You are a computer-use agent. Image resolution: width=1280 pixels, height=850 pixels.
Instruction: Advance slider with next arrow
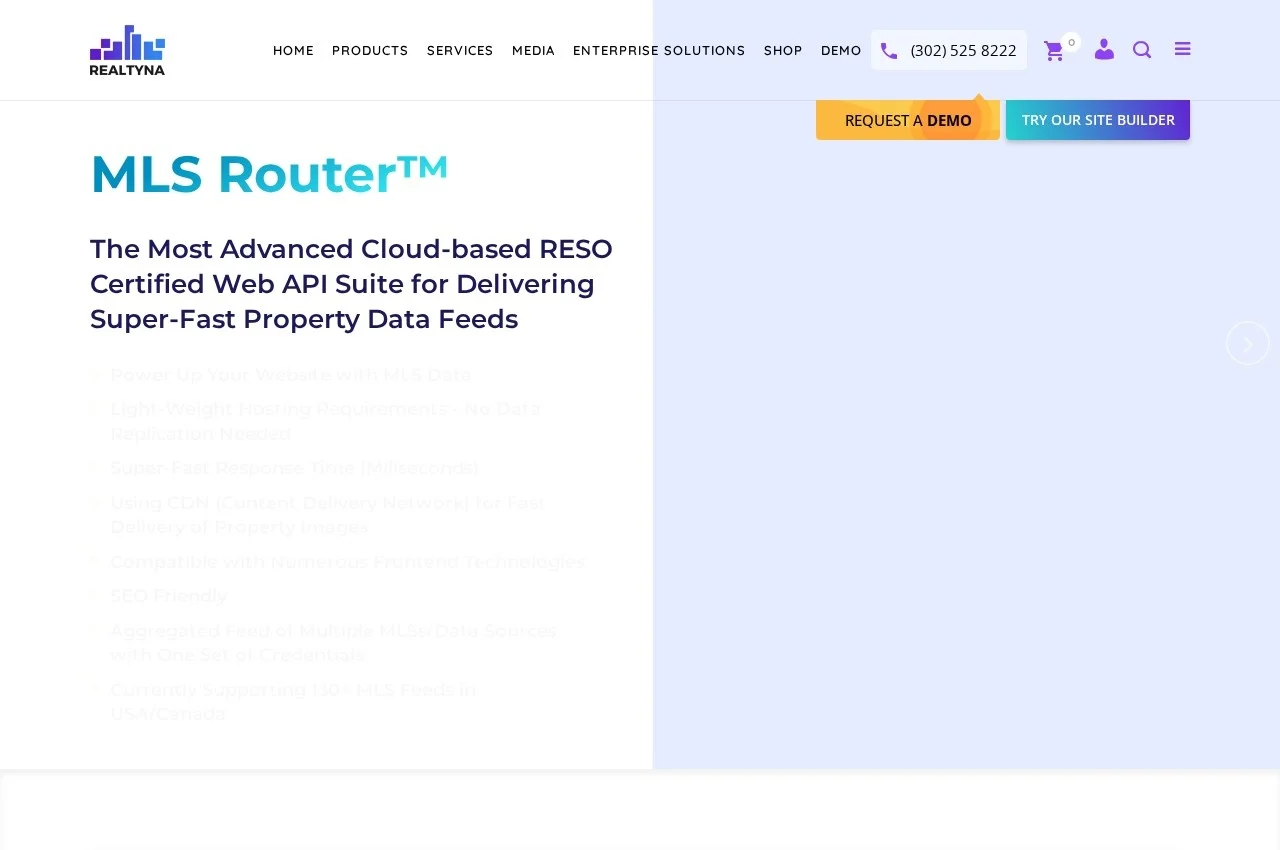(1248, 343)
